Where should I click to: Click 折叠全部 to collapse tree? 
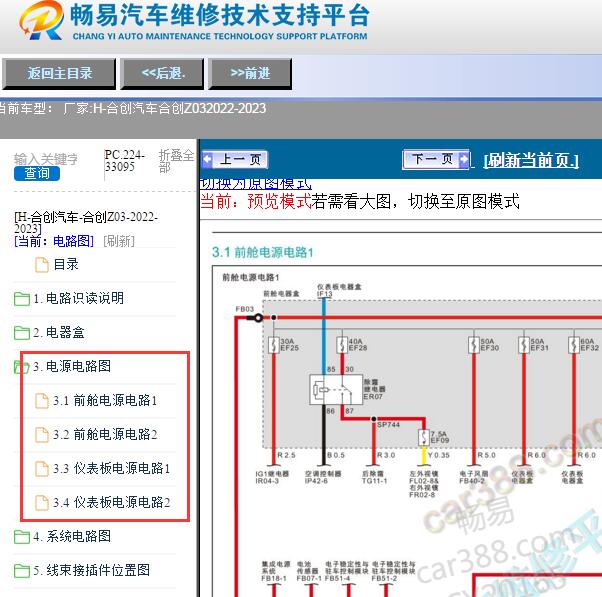176,161
